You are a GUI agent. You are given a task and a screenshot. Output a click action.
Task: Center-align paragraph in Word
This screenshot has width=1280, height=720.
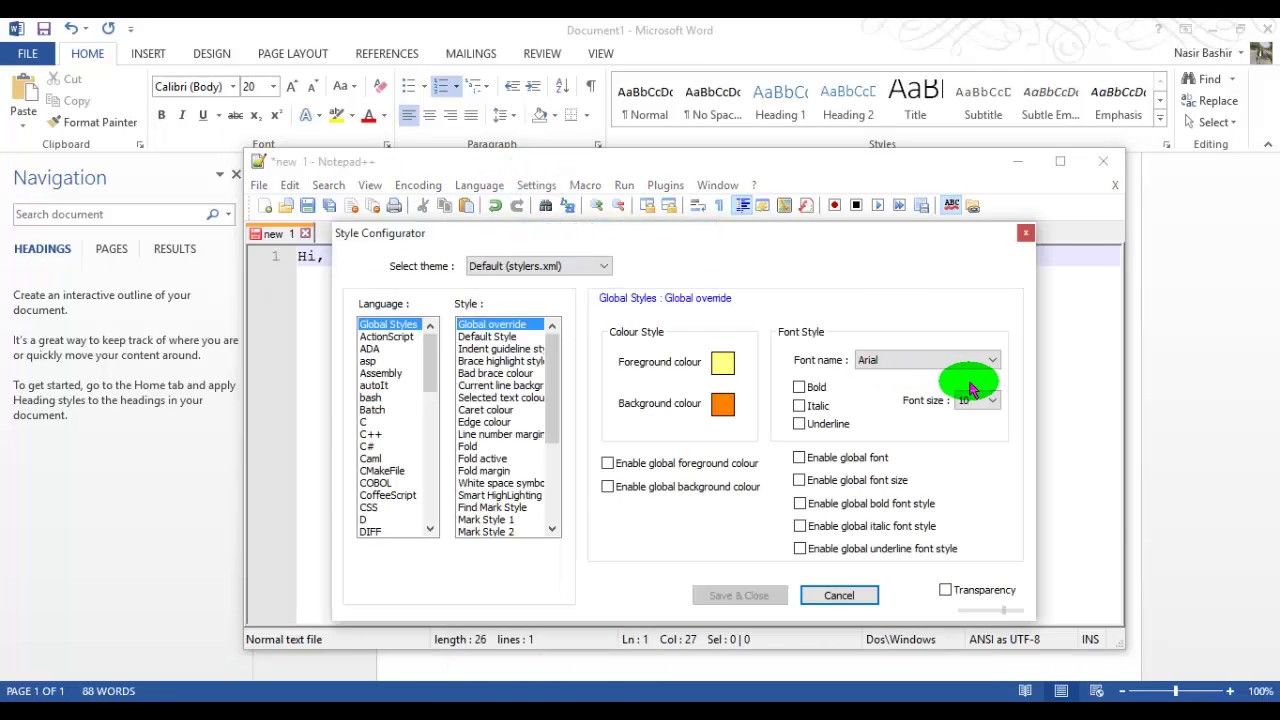click(429, 115)
